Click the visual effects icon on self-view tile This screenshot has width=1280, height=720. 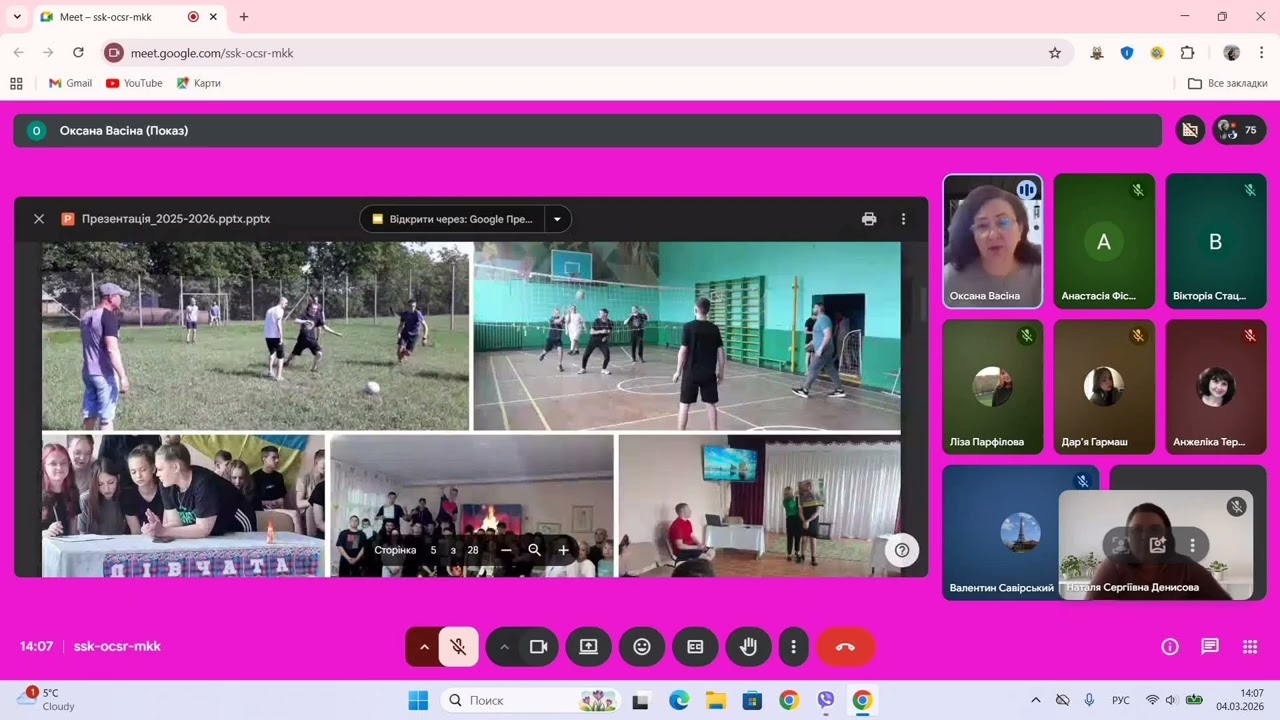coord(1157,545)
